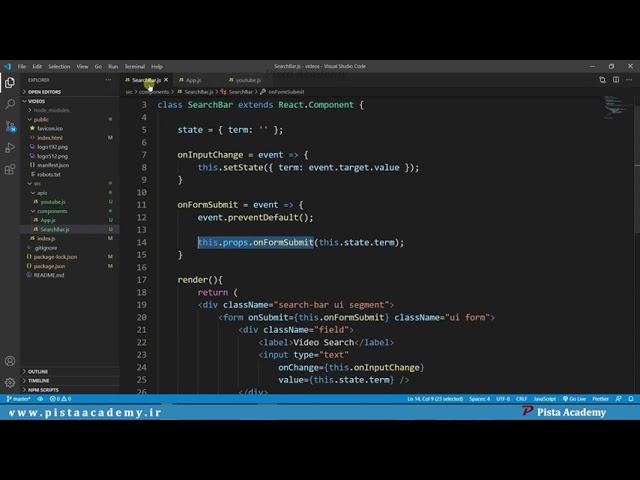The height and width of the screenshot is (480, 640).
Task: Close the SearchBar.js tab
Action: [166, 80]
